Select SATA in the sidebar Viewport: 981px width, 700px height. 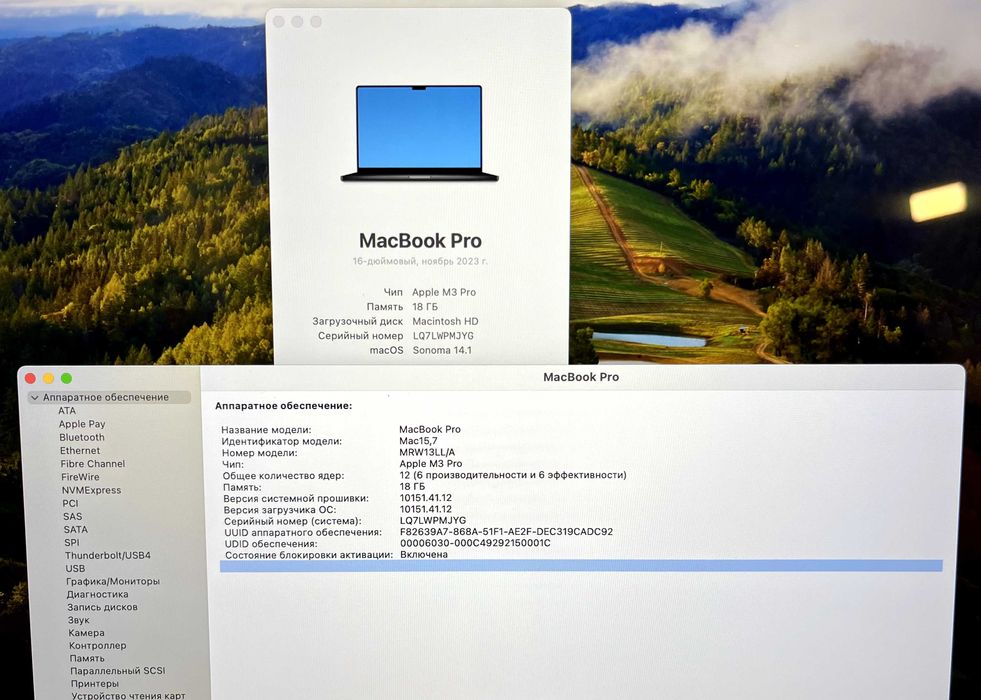(76, 529)
